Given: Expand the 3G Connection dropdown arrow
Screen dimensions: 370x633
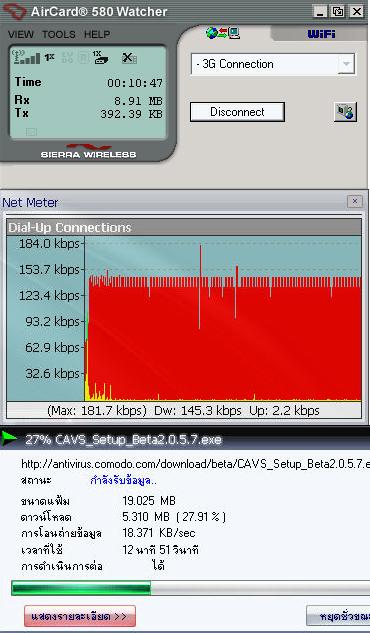Looking at the screenshot, I should pyautogui.click(x=346, y=64).
